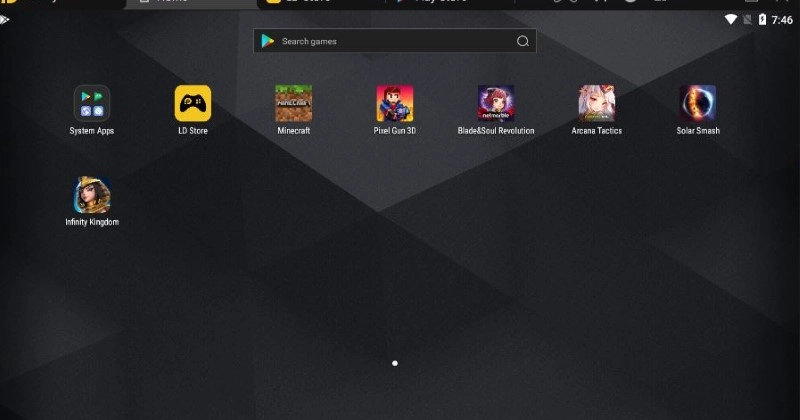Viewport: 800px width, 420px height.
Task: Click the Blade&Soul Revolution label
Action: point(496,131)
